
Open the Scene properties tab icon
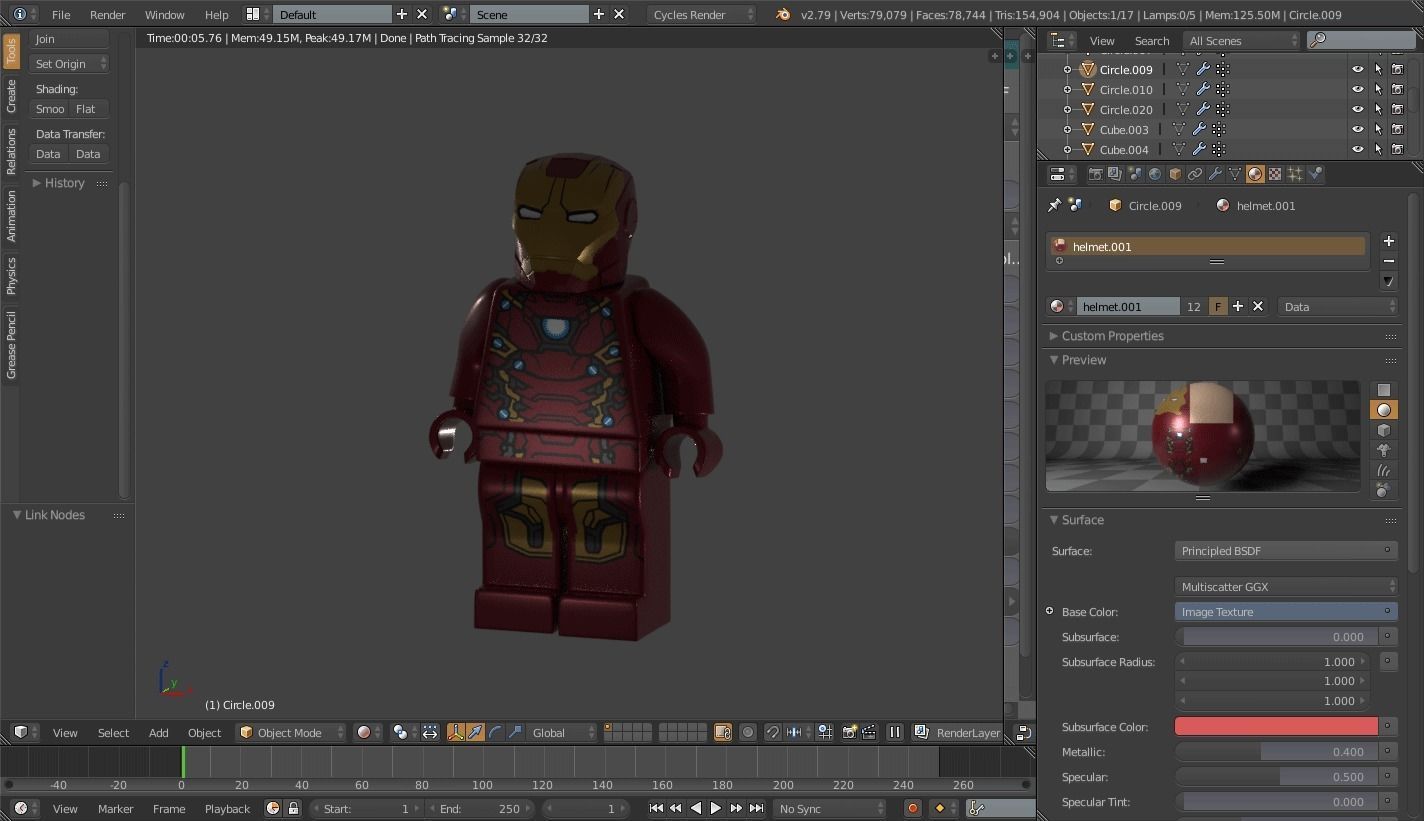tap(1134, 174)
